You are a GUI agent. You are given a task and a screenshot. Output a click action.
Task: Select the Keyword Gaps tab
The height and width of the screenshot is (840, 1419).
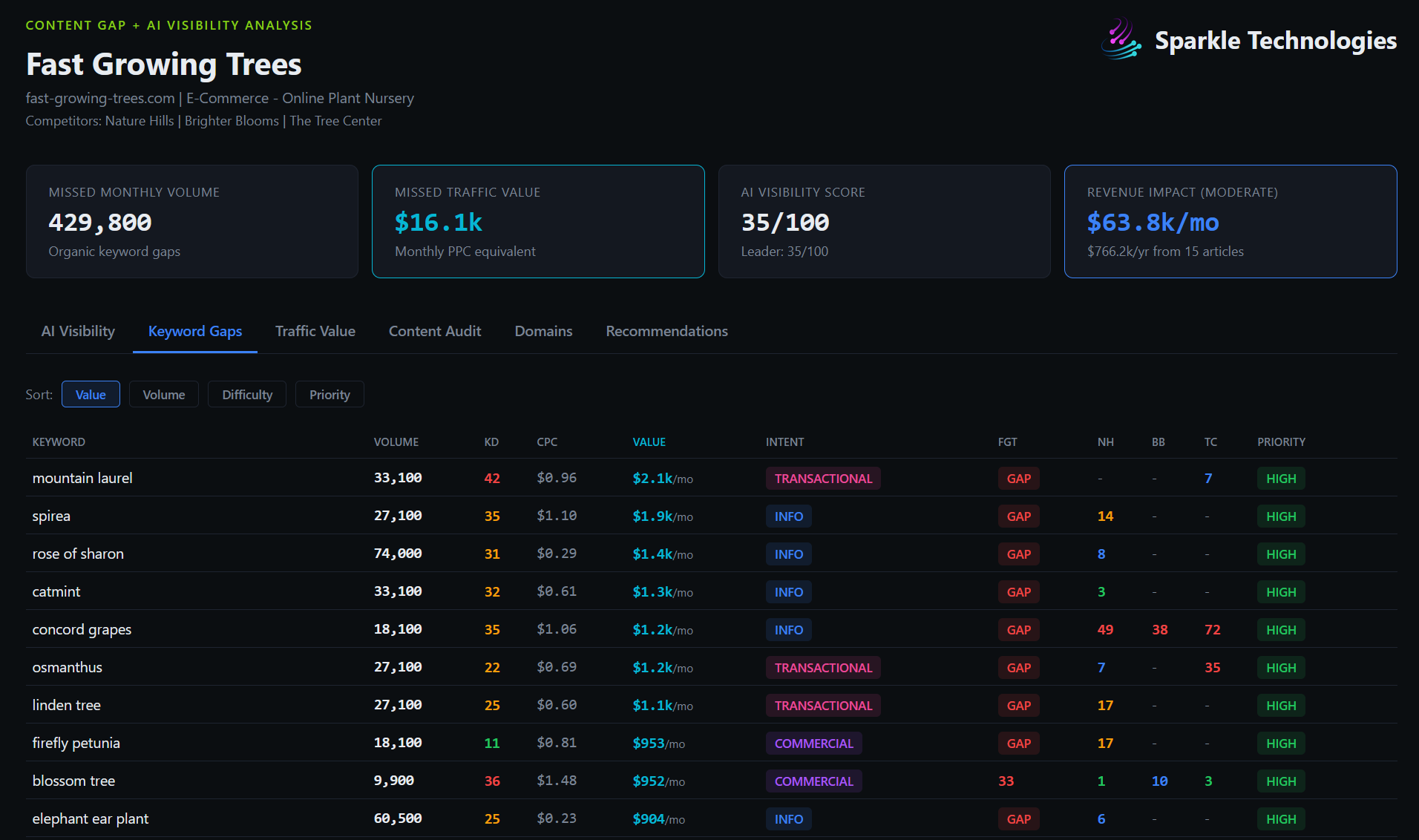coord(195,331)
